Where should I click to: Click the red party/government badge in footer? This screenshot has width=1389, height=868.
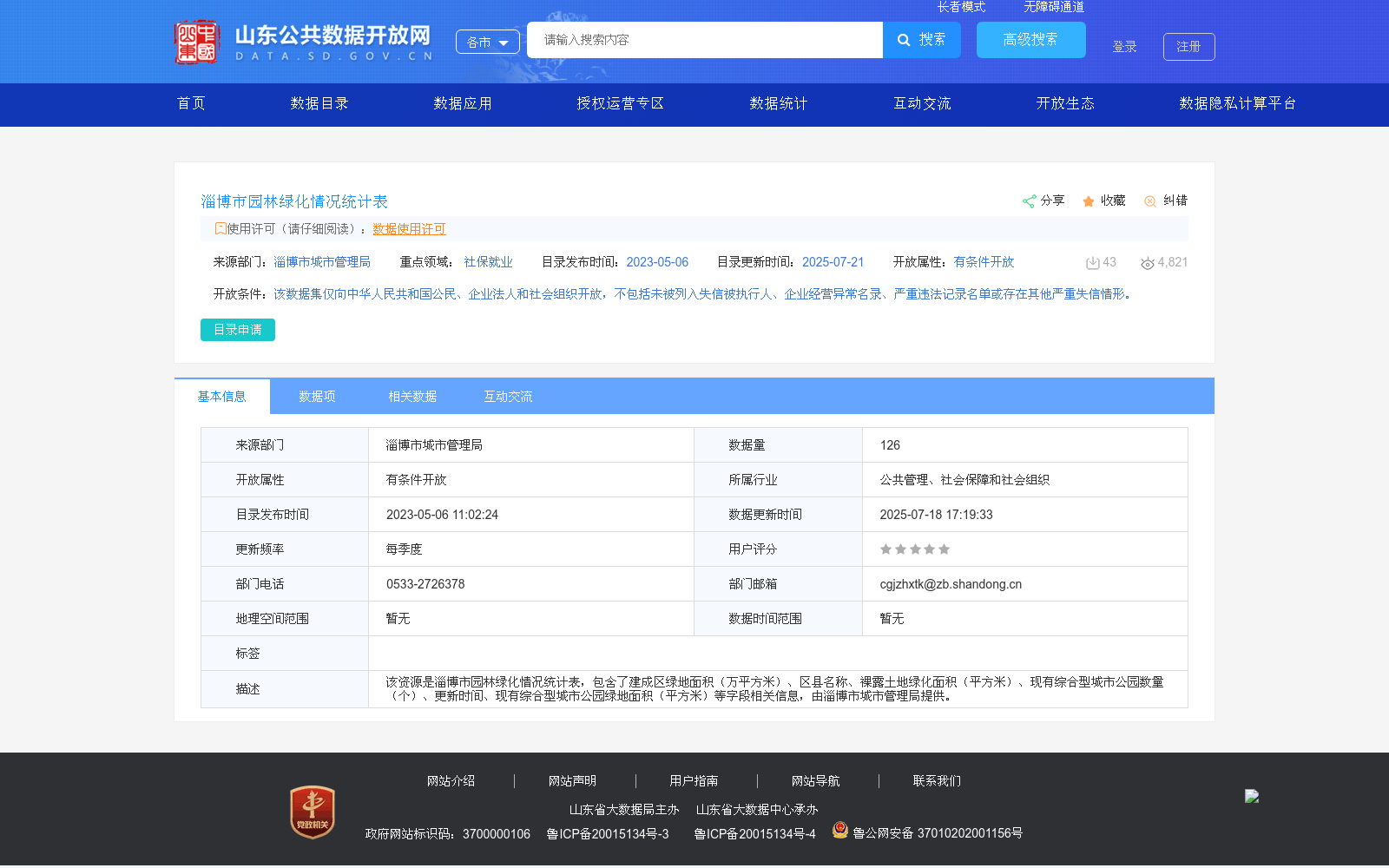[313, 812]
